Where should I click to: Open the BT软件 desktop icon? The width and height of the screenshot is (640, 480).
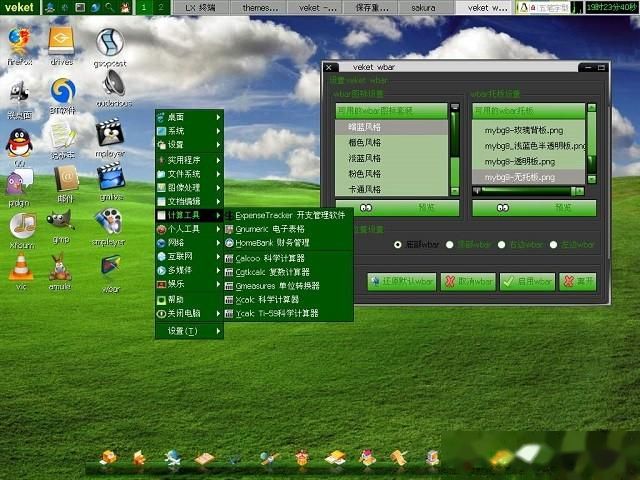pyautogui.click(x=63, y=91)
